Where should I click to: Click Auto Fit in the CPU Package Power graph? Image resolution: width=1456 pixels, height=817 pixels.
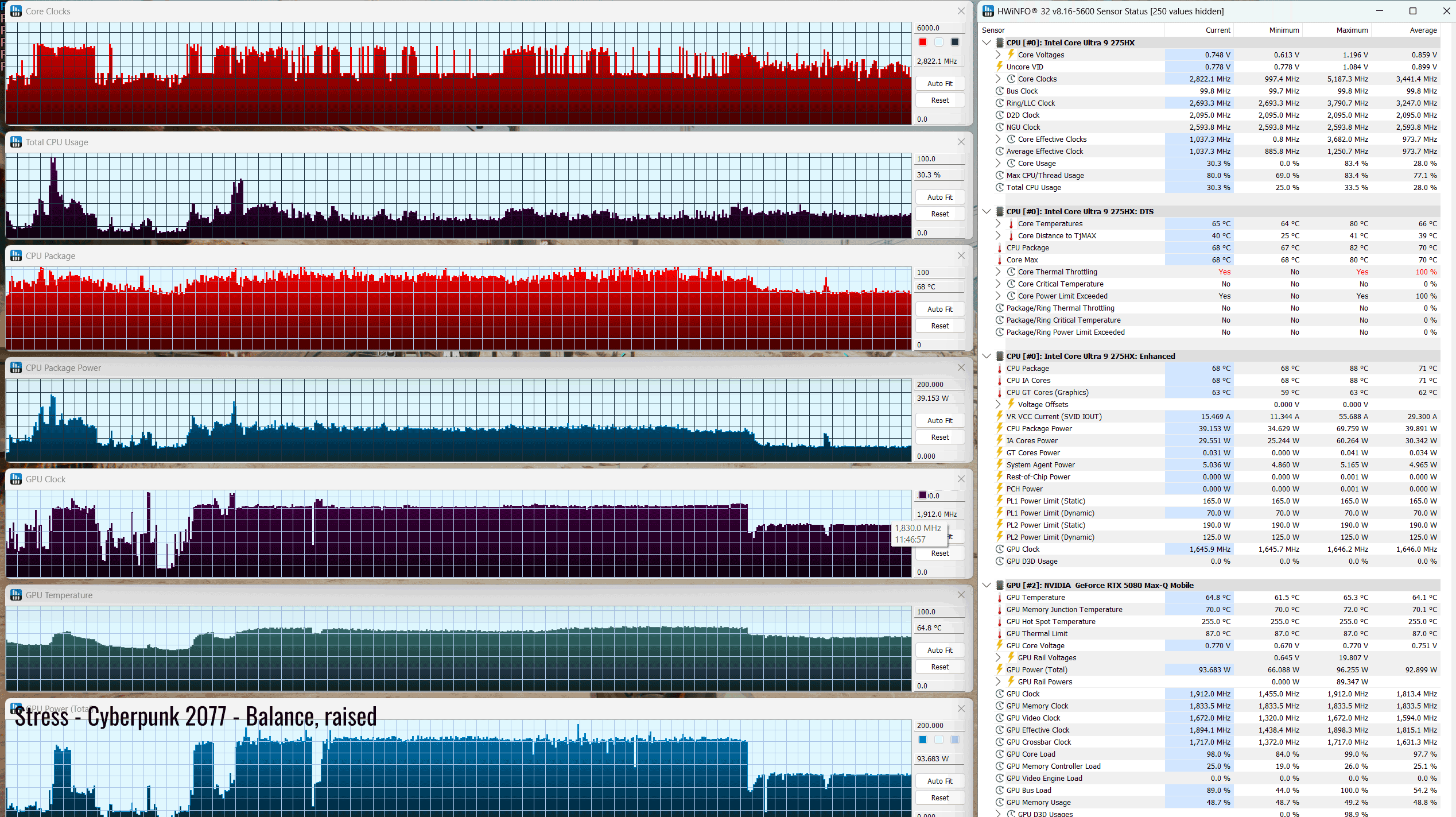[940, 420]
